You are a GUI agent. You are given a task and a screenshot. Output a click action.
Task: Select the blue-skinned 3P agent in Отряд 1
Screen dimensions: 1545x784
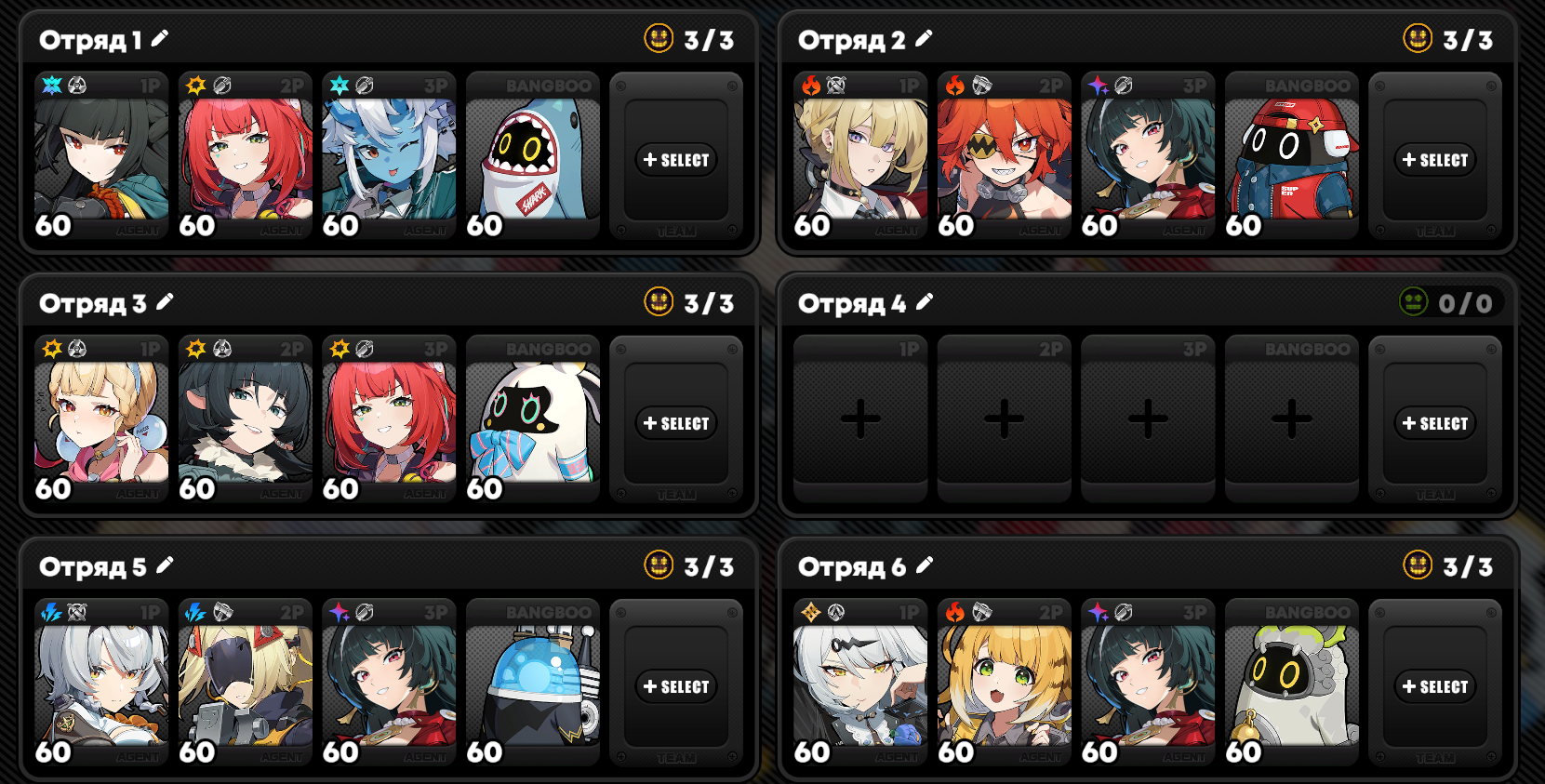tap(389, 156)
